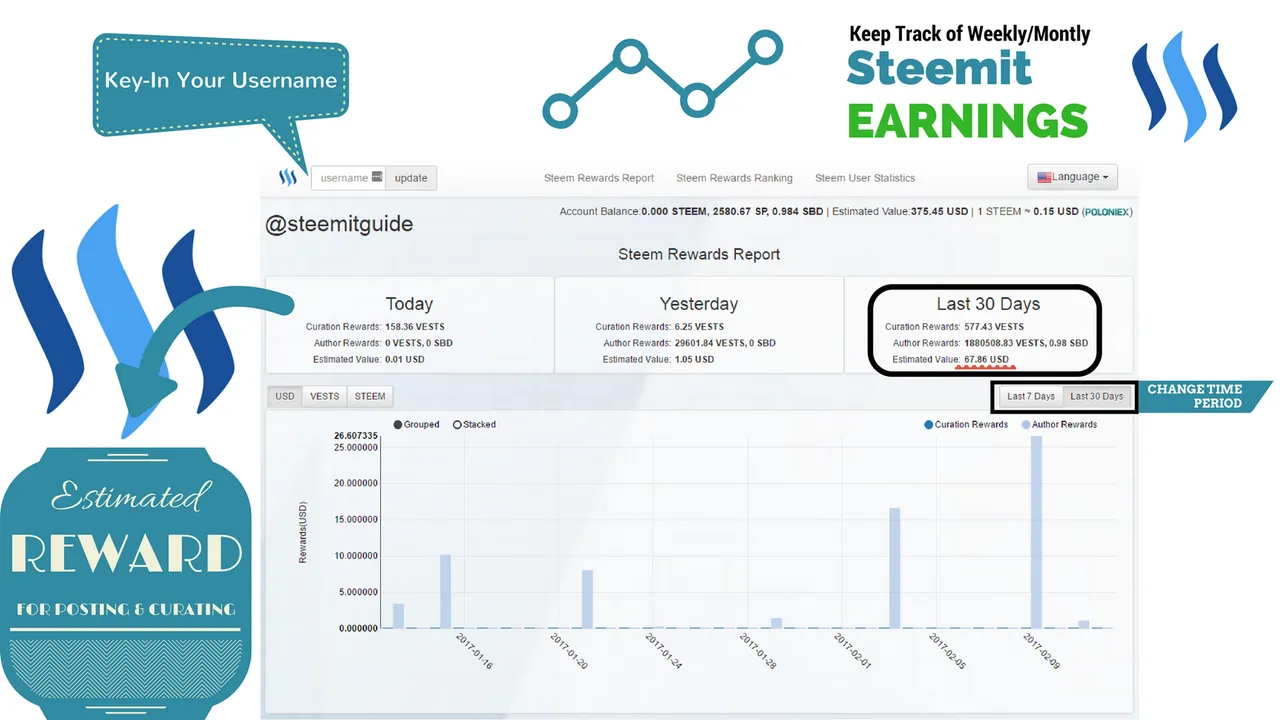The image size is (1280, 720).
Task: Focus the username input field
Action: pyautogui.click(x=348, y=178)
